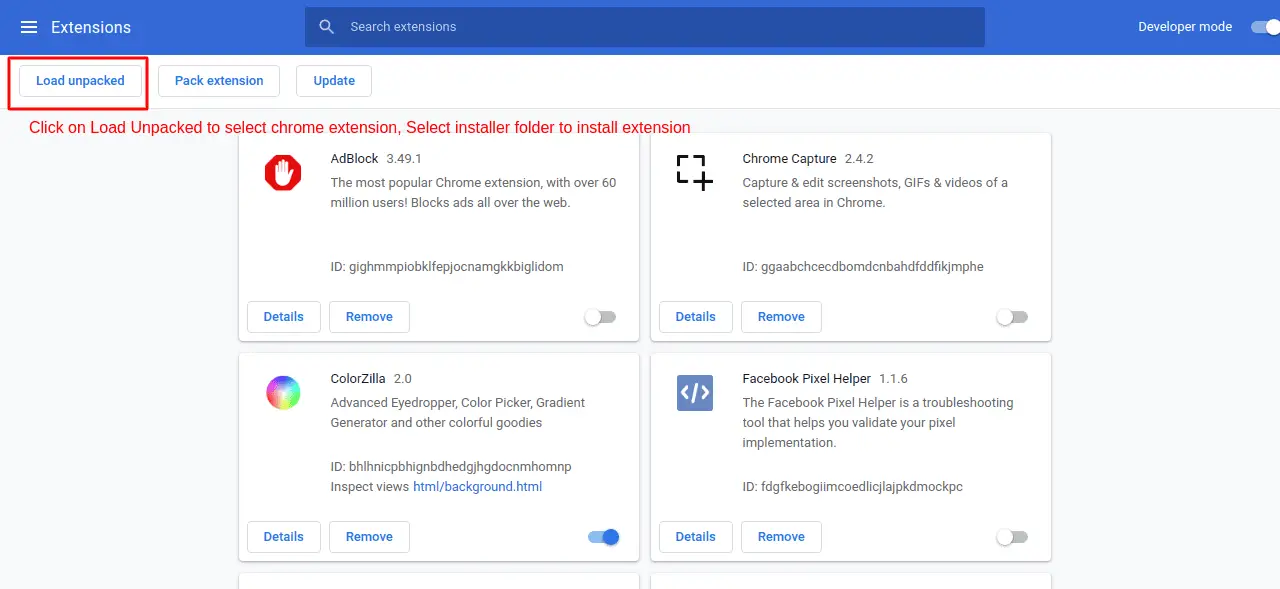Click the Update button
Image resolution: width=1280 pixels, height=589 pixels.
pos(334,81)
